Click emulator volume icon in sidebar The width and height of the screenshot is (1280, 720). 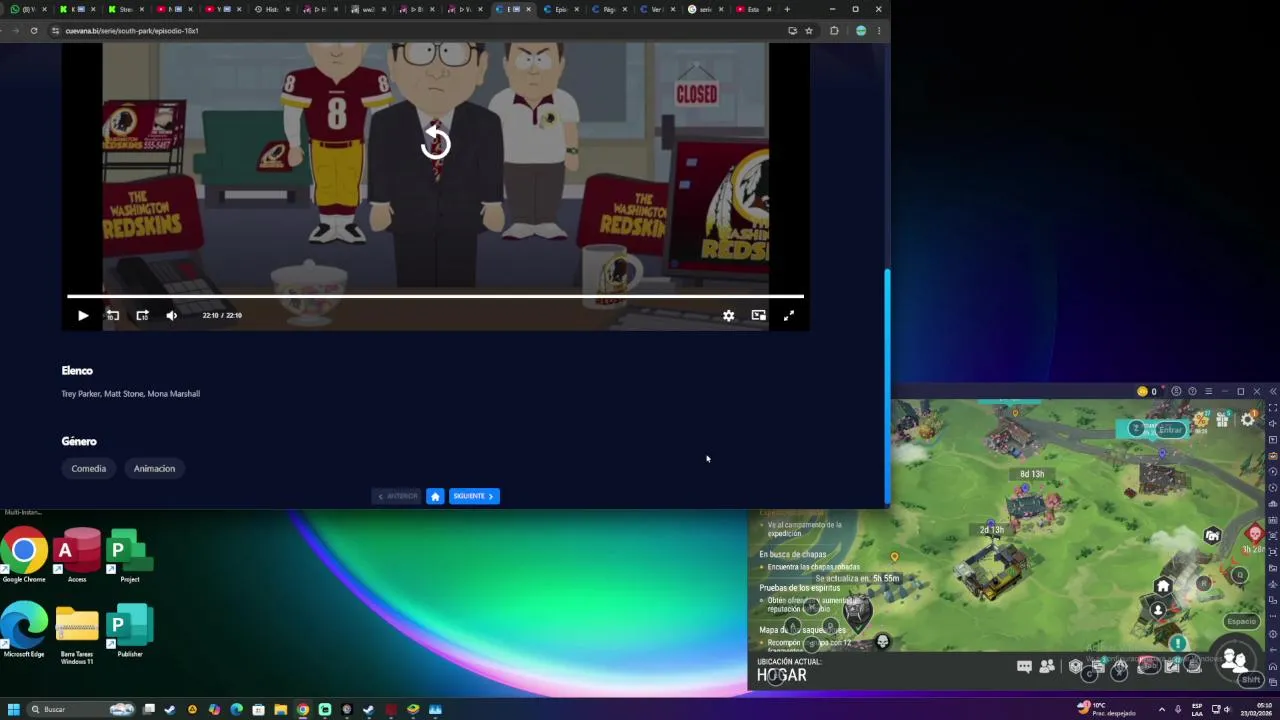[1273, 424]
